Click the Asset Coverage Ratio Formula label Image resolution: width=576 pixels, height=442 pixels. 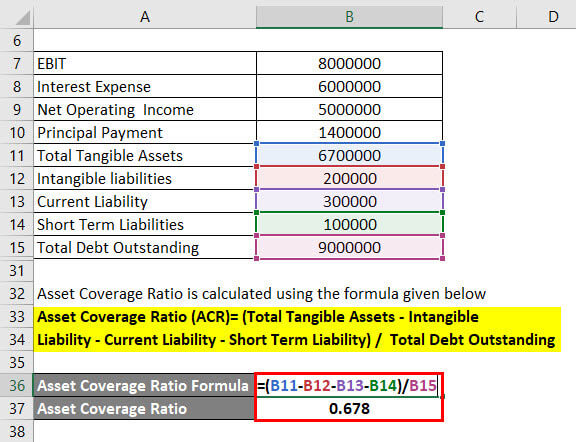(143, 386)
